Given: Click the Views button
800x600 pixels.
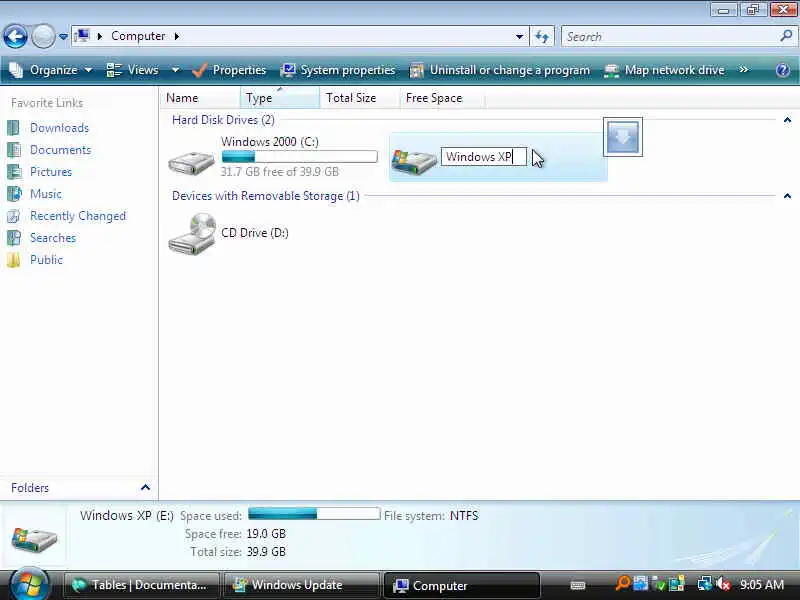Looking at the screenshot, I should point(133,70).
